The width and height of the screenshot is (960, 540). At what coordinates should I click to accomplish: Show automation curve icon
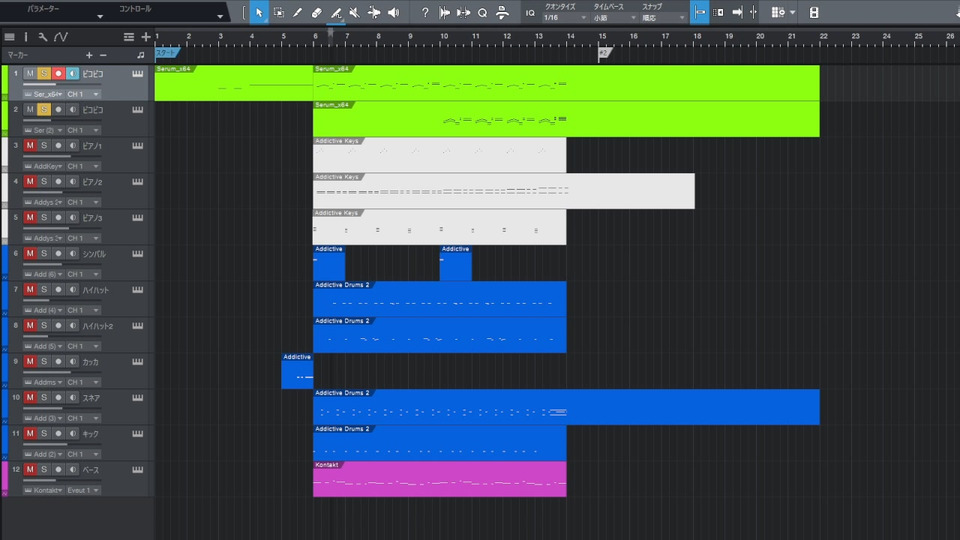pyautogui.click(x=61, y=37)
